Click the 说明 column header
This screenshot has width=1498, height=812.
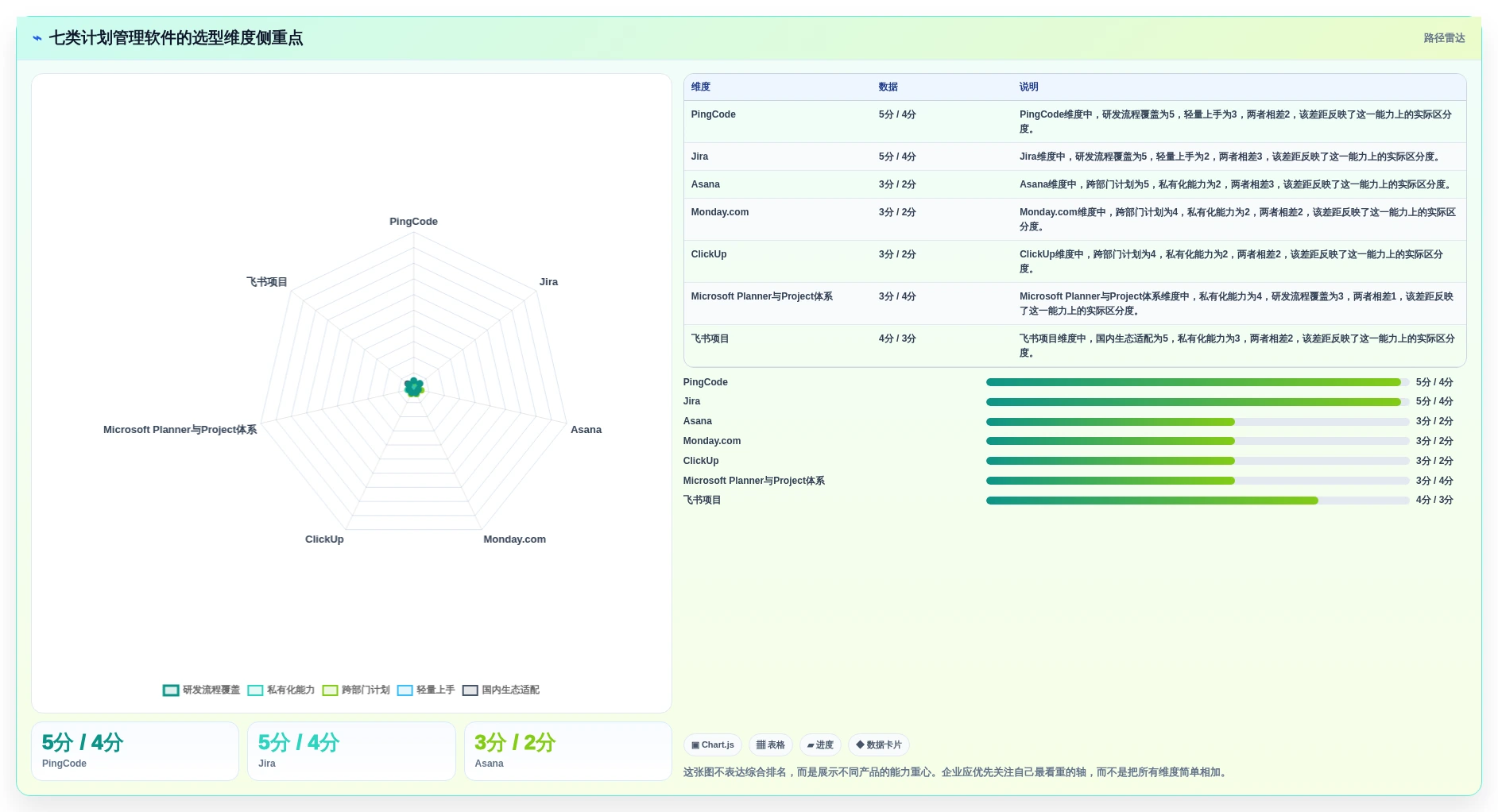[x=1028, y=87]
